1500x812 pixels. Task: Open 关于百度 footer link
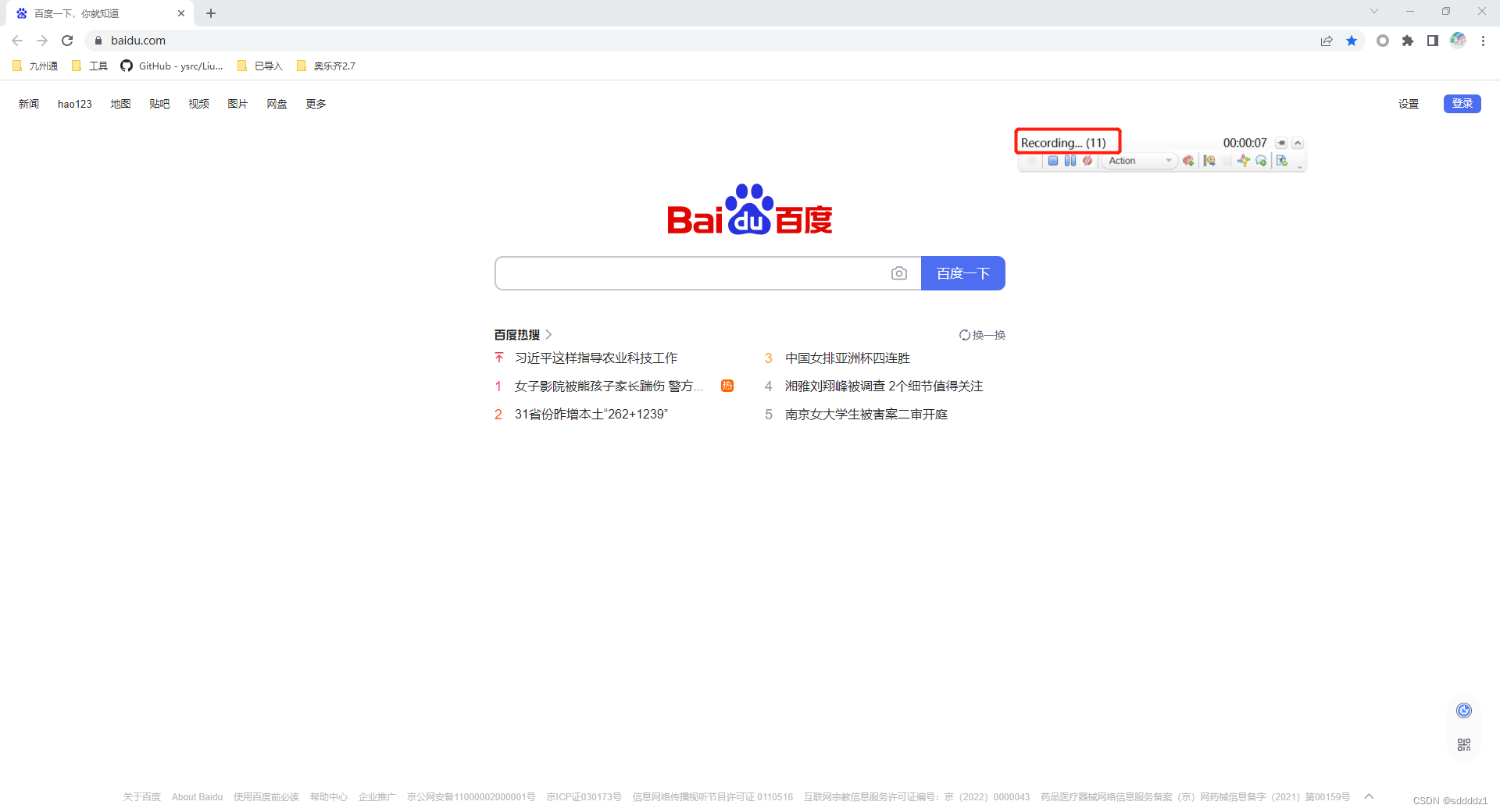(x=141, y=797)
